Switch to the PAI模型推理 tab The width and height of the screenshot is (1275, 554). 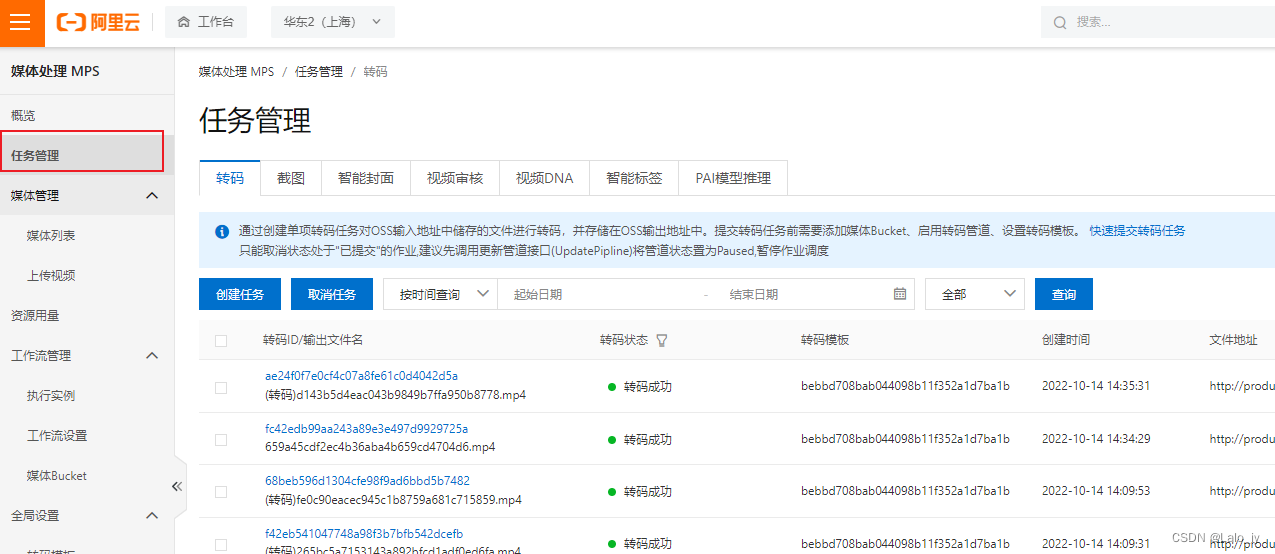(733, 178)
